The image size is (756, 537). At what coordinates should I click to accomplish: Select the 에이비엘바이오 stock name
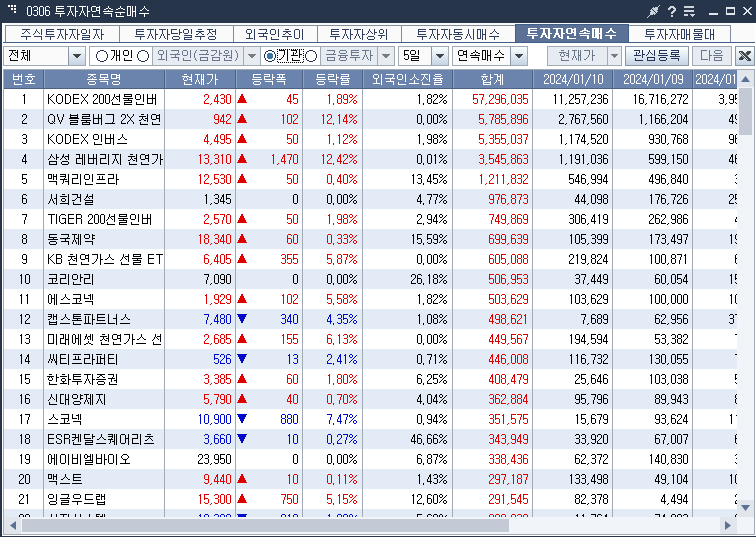(x=89, y=459)
